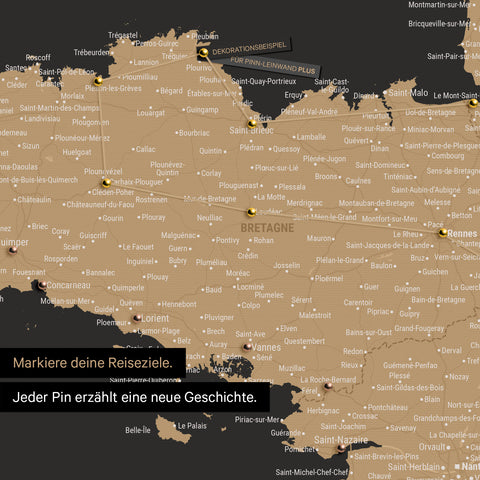The height and width of the screenshot is (480, 480).
Task: Click the Belle-Île island label
Action: (138, 430)
